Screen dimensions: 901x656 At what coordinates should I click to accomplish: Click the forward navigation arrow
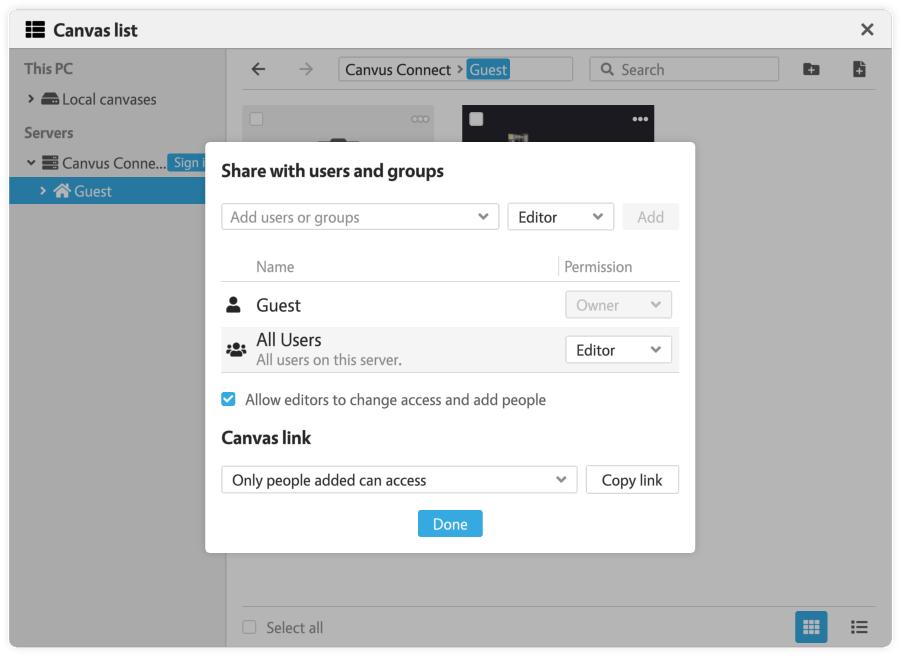tap(306, 69)
